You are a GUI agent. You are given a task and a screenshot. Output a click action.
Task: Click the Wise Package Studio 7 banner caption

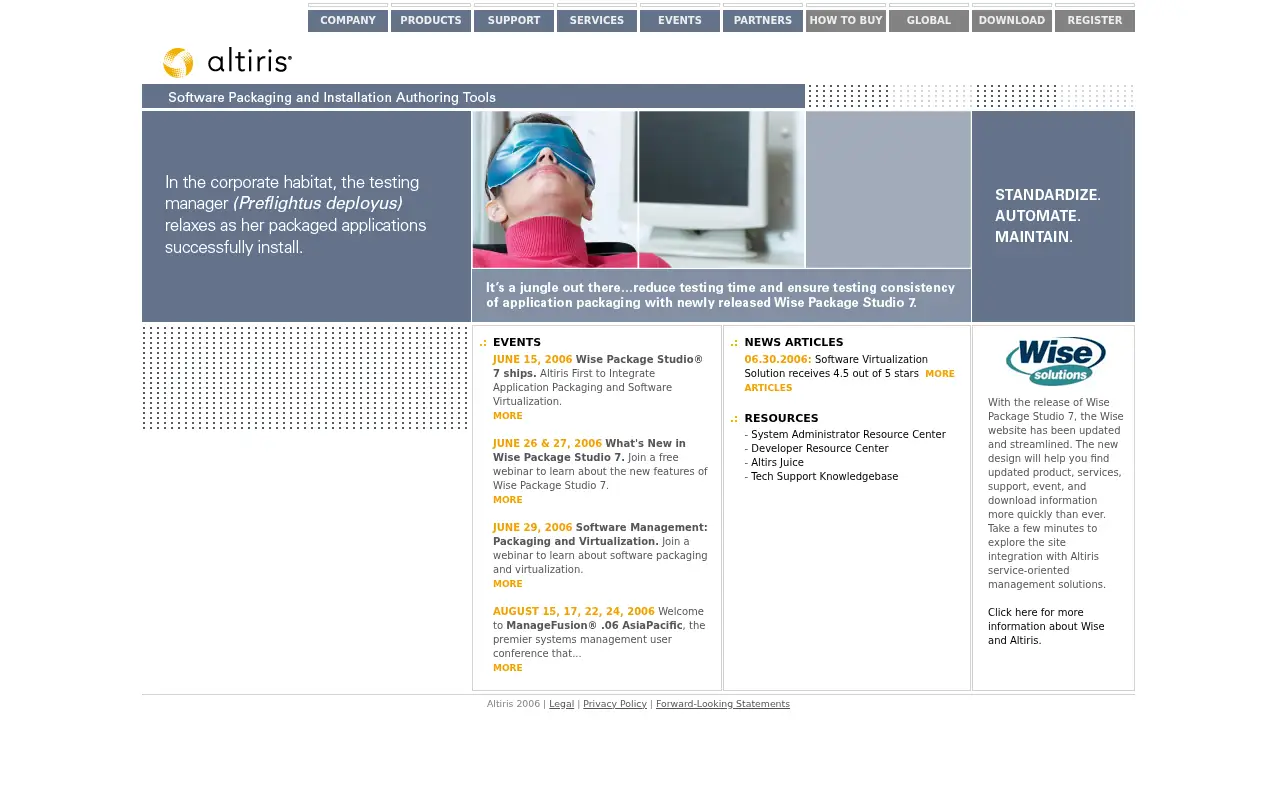tap(721, 295)
